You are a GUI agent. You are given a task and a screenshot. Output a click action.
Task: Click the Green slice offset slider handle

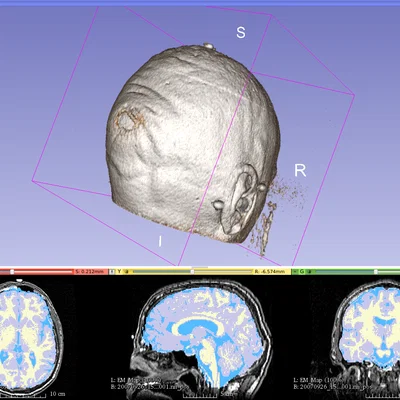click(x=376, y=272)
